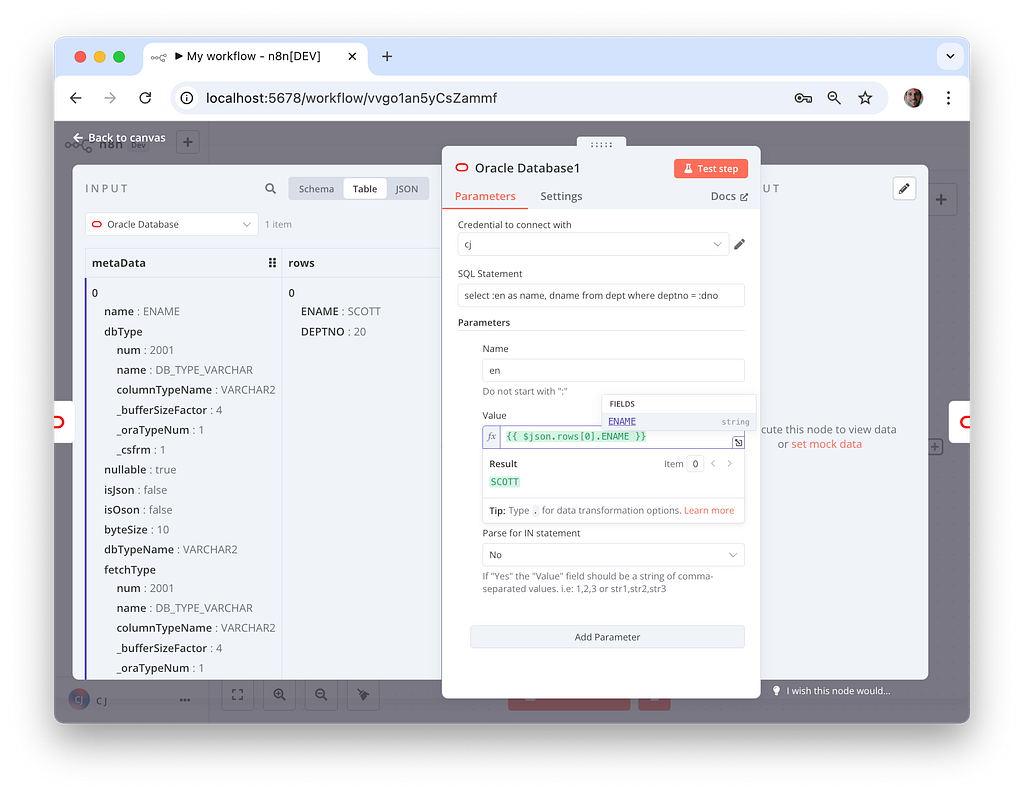Expand the credential dropdown showing cj
This screenshot has width=1024, height=795.
pyautogui.click(x=593, y=244)
